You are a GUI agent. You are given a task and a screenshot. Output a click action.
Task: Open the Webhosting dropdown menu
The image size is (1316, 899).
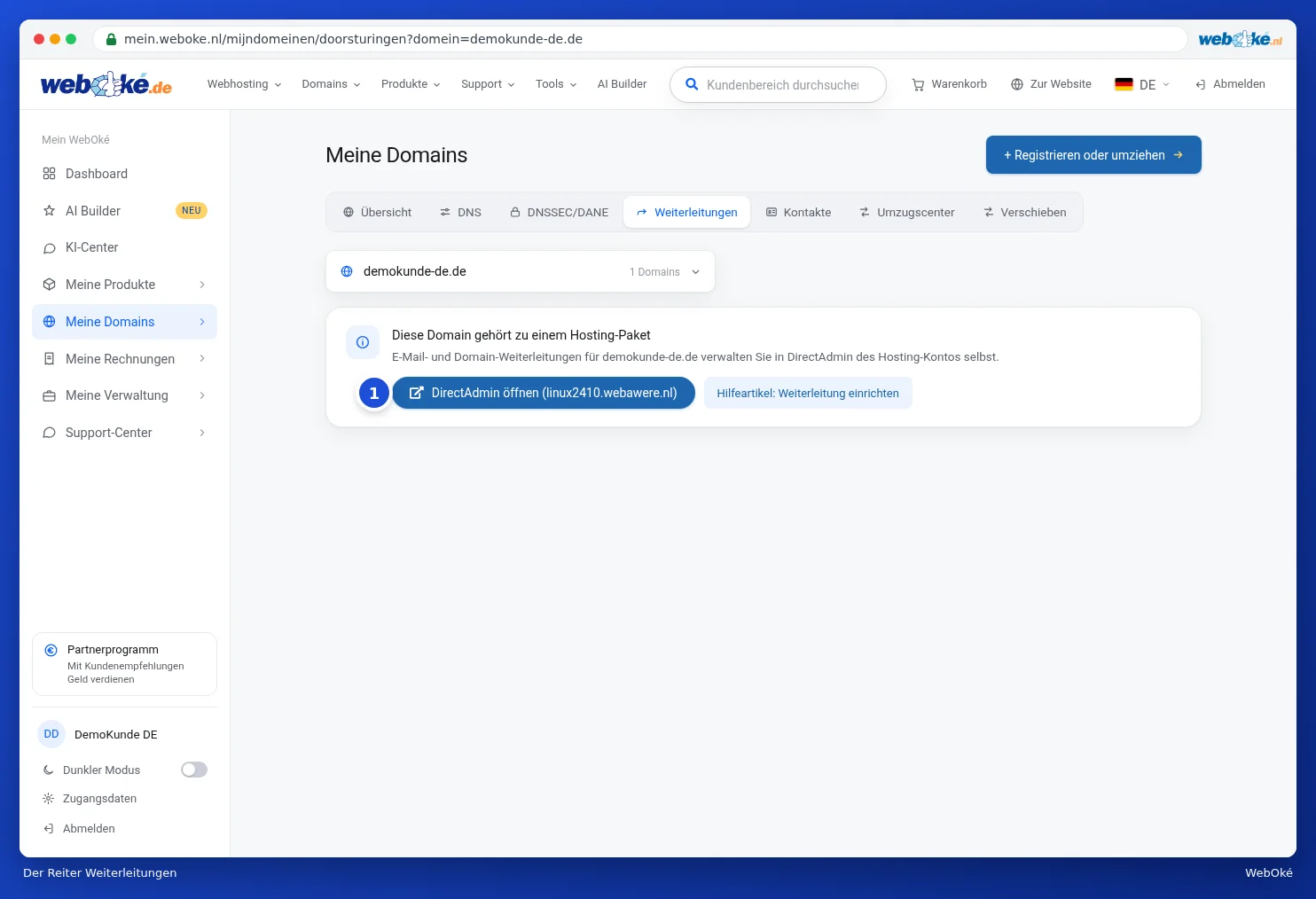[244, 84]
